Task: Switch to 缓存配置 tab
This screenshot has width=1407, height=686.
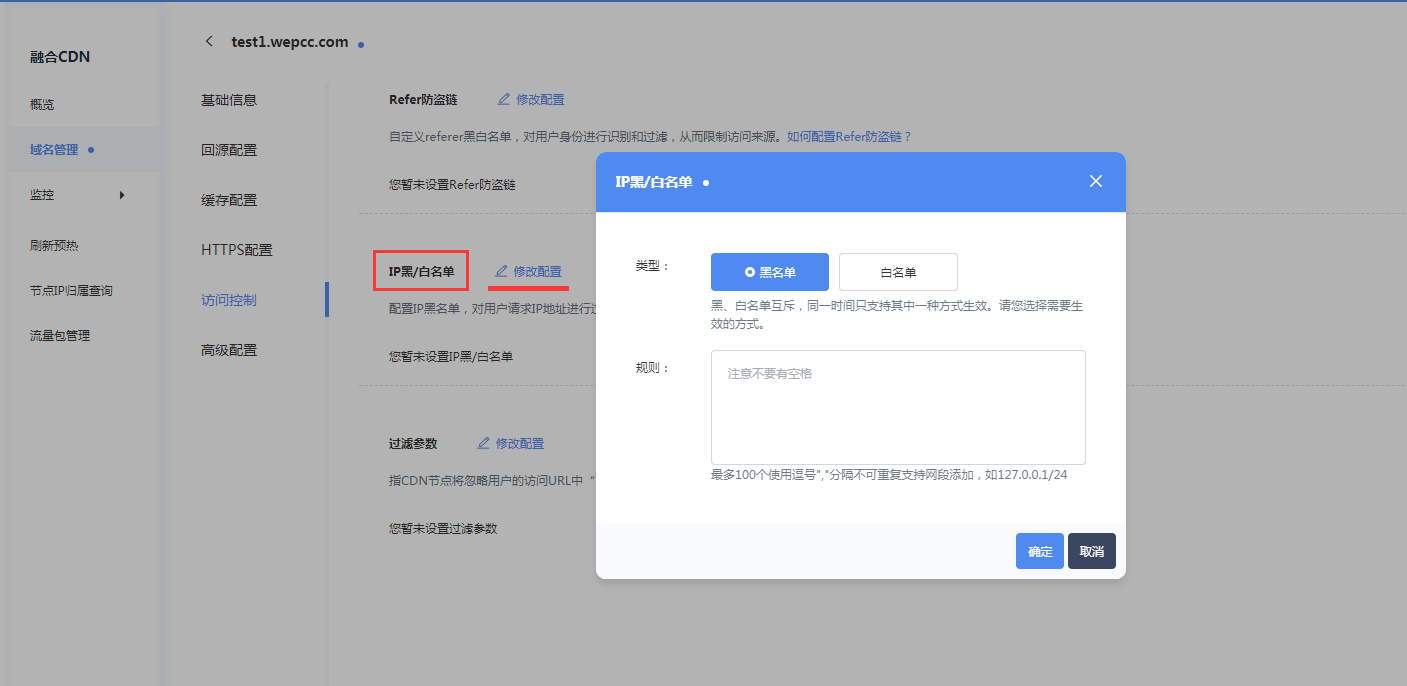Action: pyautogui.click(x=229, y=200)
